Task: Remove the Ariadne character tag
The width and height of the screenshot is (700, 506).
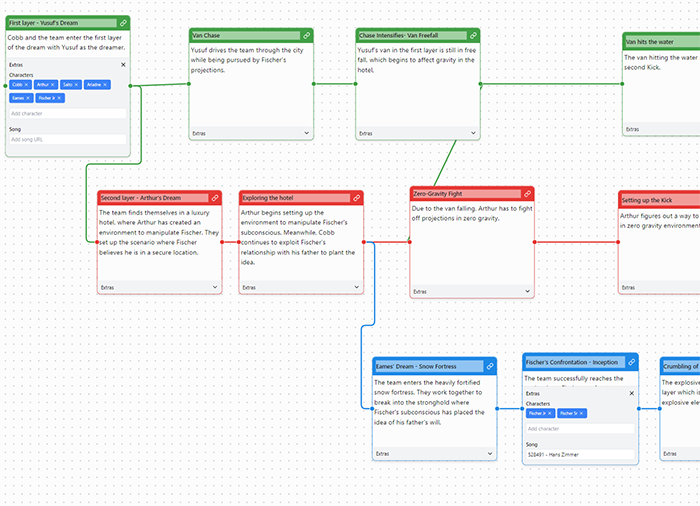Action: (x=107, y=85)
